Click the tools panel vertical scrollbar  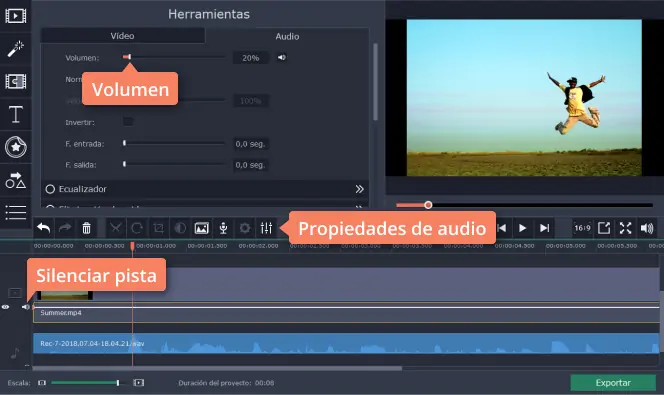pyautogui.click(x=375, y=81)
